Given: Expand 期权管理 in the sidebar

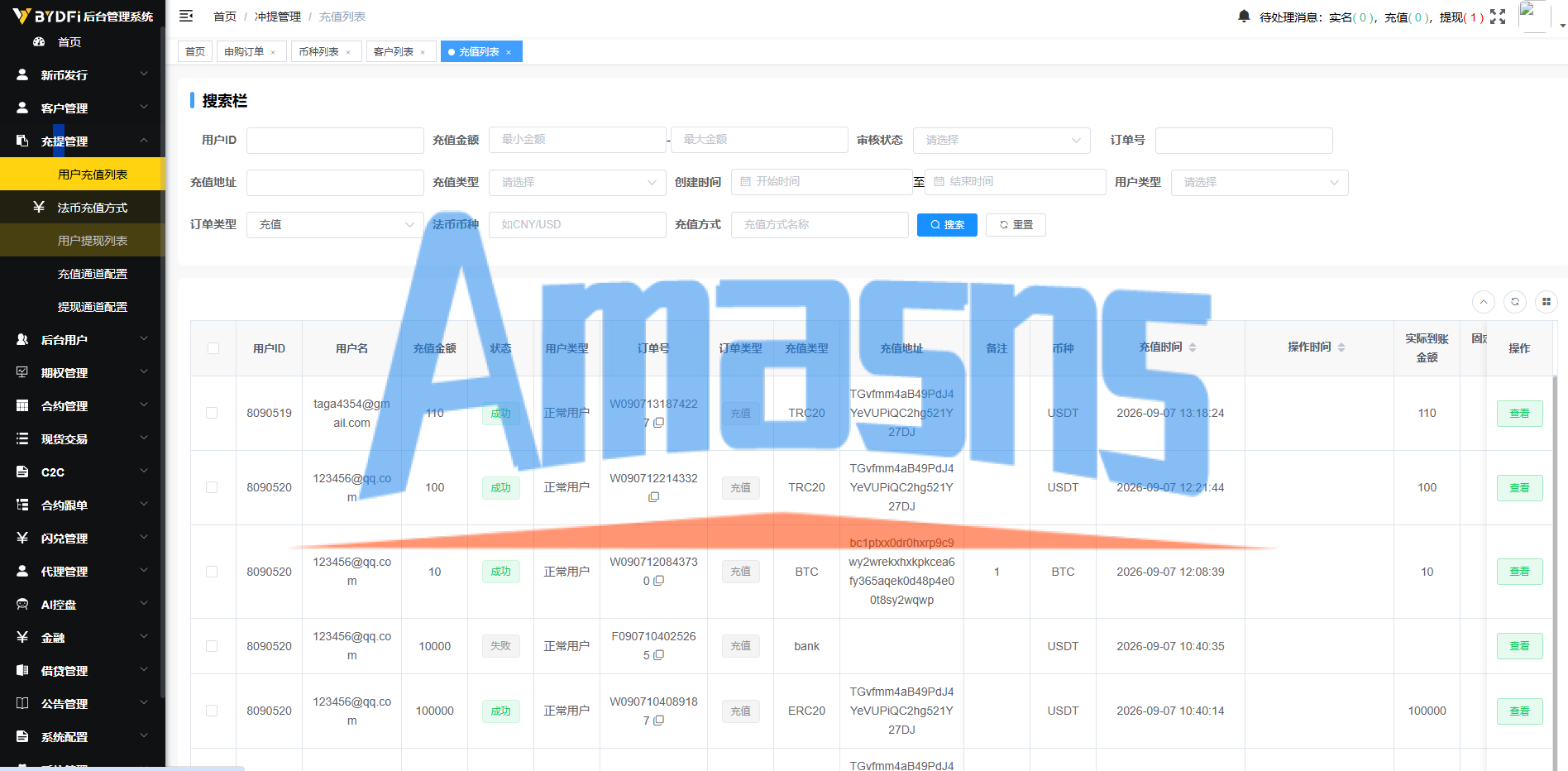Looking at the screenshot, I should [83, 372].
